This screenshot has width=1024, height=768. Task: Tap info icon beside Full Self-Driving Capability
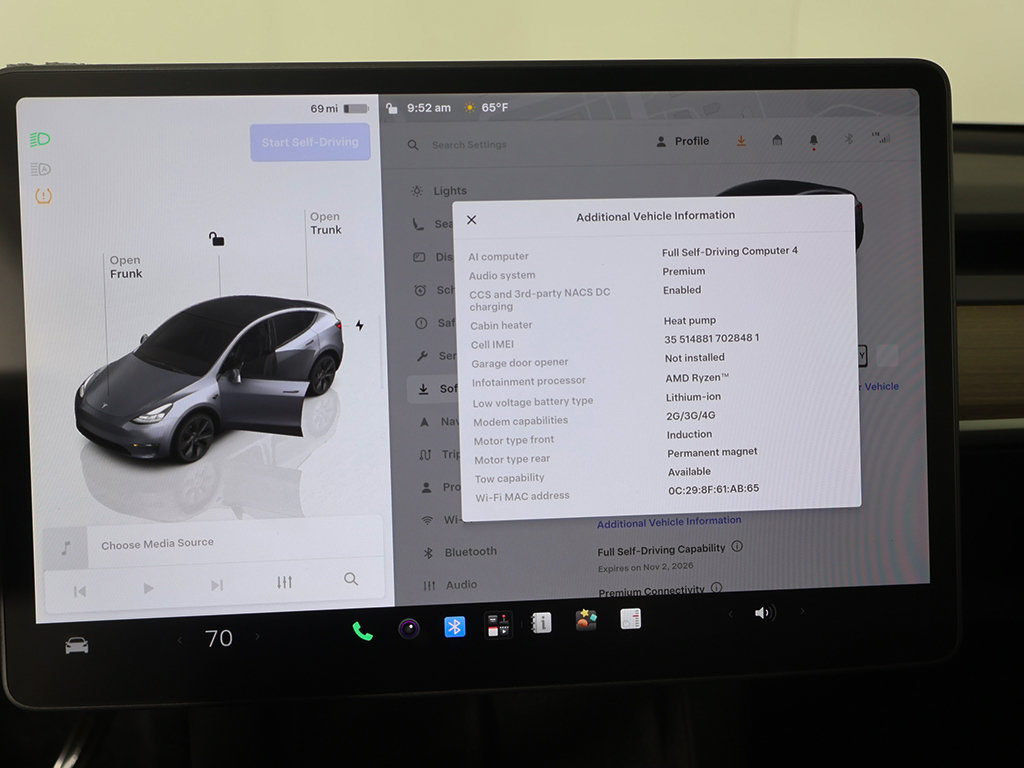(x=737, y=546)
